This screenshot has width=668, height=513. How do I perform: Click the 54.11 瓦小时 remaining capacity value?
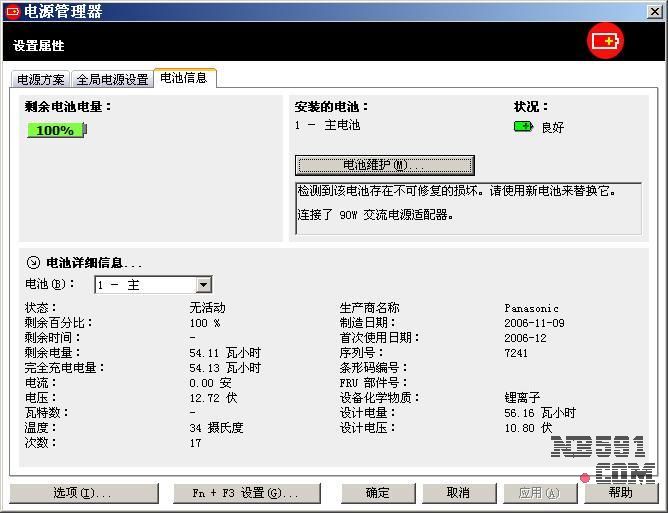225,353
